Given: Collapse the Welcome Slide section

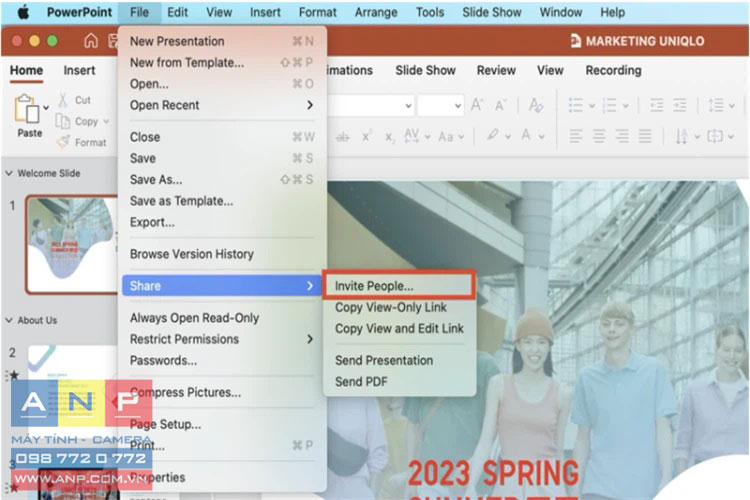Looking at the screenshot, I should pyautogui.click(x=9, y=173).
